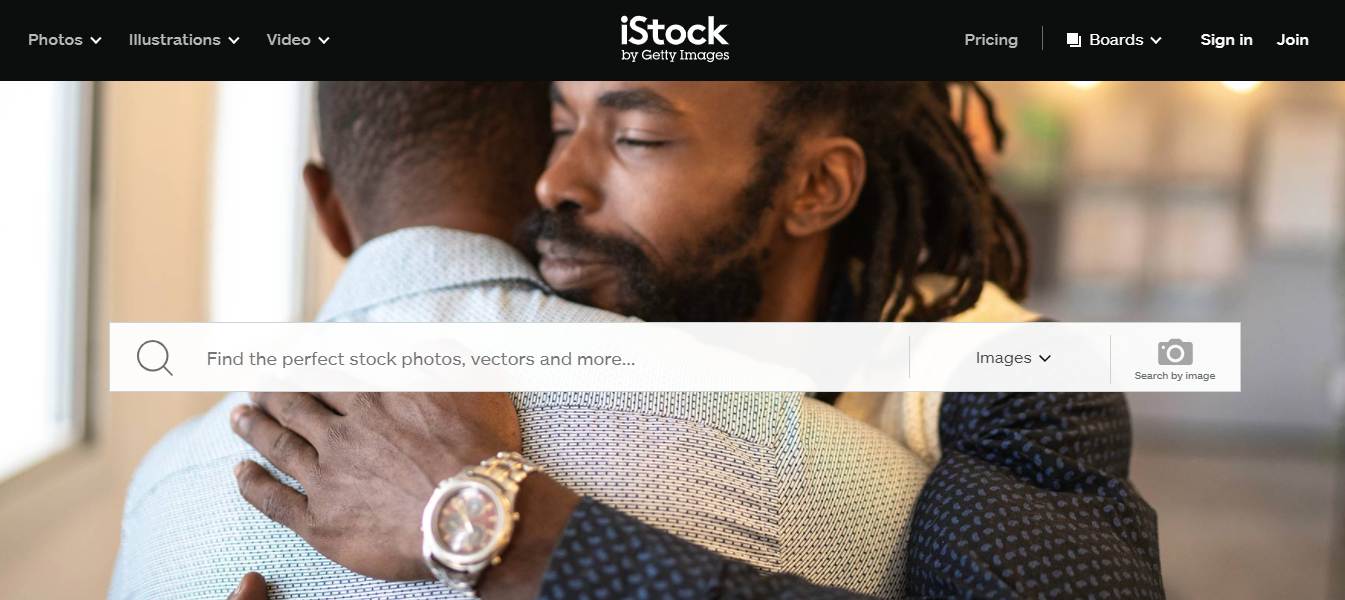
Task: Click the 'by Getty Images' tagline text
Action: [x=675, y=56]
